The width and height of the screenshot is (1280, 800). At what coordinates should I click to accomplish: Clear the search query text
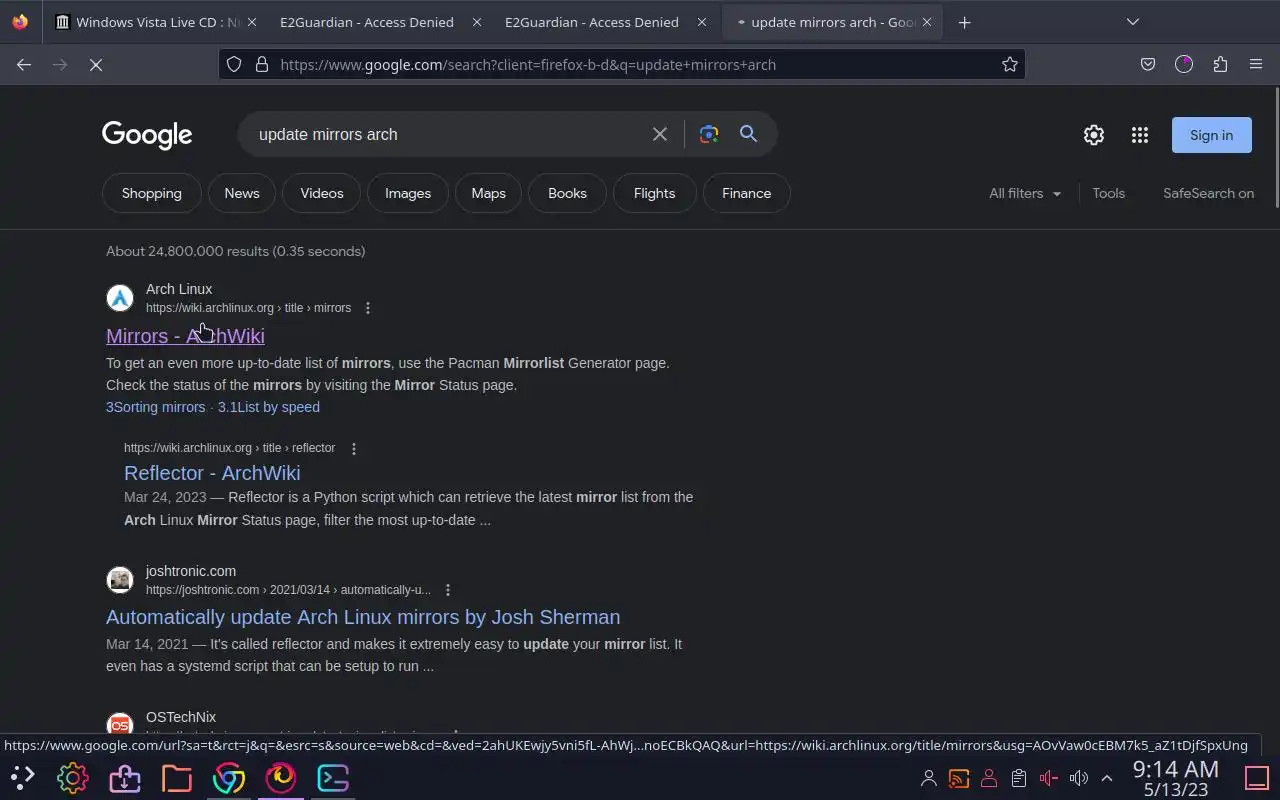tap(660, 134)
